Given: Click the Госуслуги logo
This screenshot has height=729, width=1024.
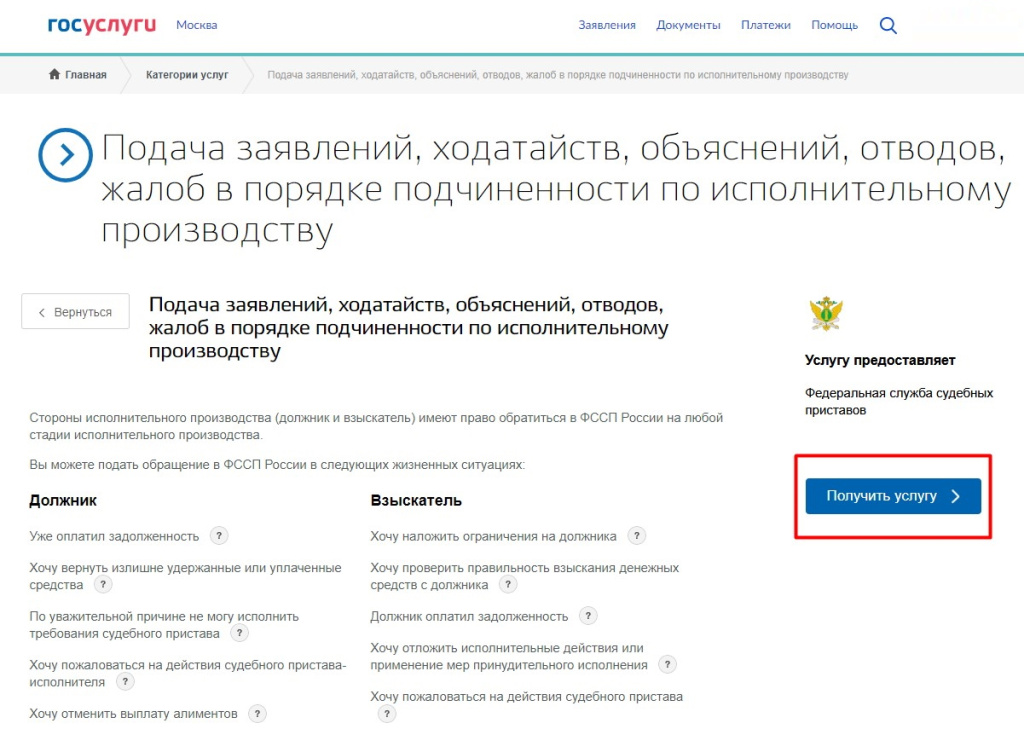Looking at the screenshot, I should click(99, 25).
